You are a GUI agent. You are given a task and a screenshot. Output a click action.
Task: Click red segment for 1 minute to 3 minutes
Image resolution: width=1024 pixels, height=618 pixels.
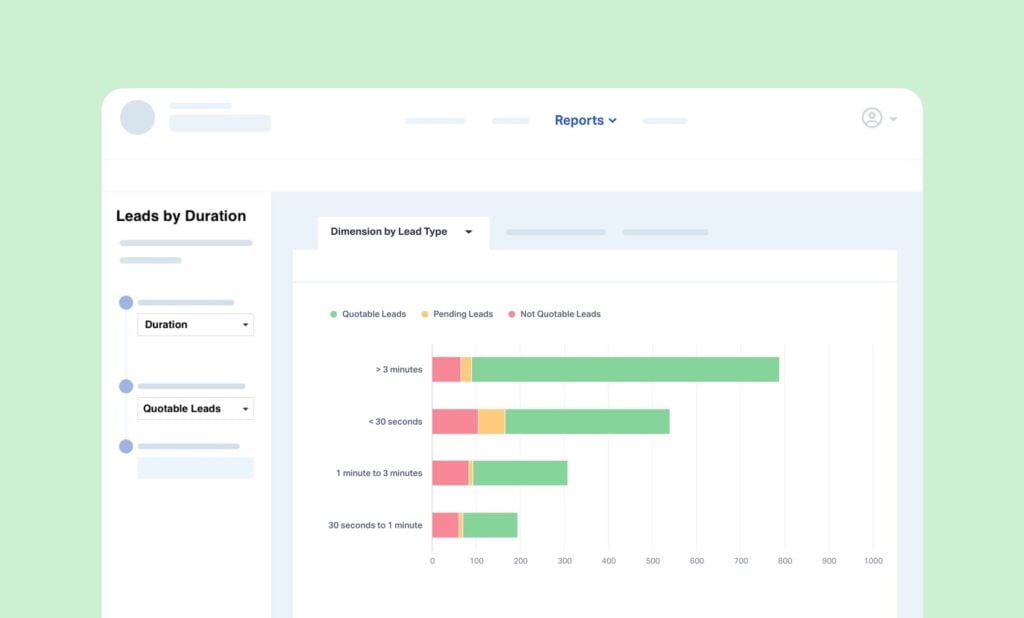pos(451,473)
